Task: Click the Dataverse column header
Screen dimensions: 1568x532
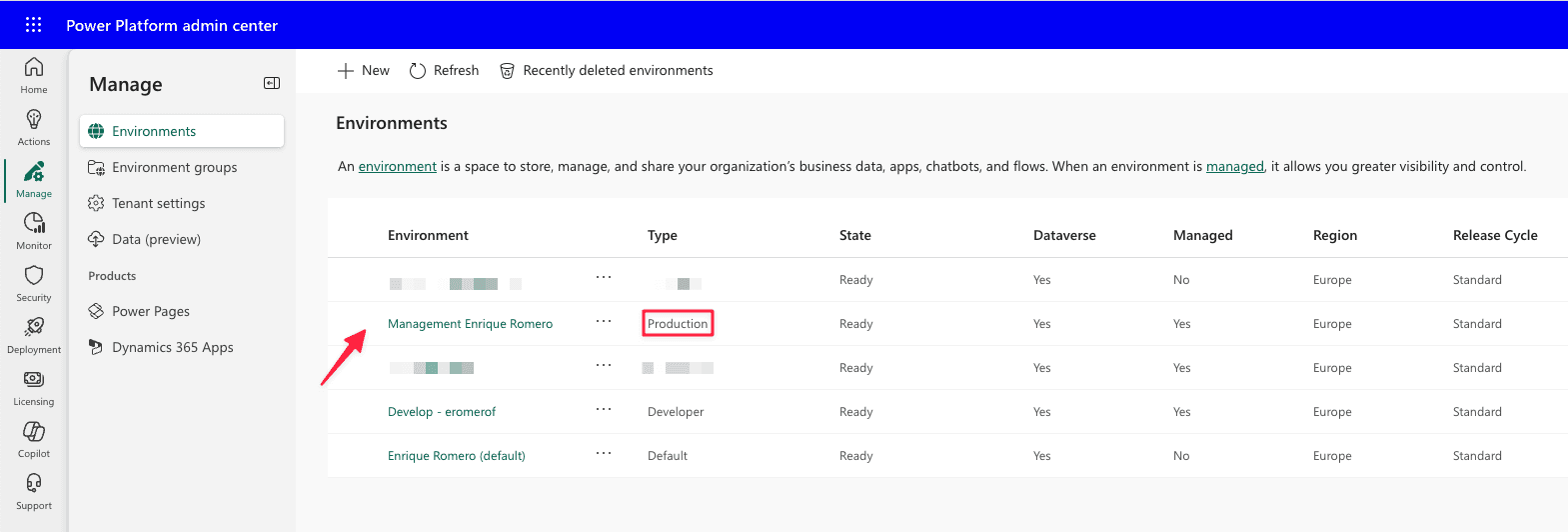Action: pyautogui.click(x=1064, y=235)
